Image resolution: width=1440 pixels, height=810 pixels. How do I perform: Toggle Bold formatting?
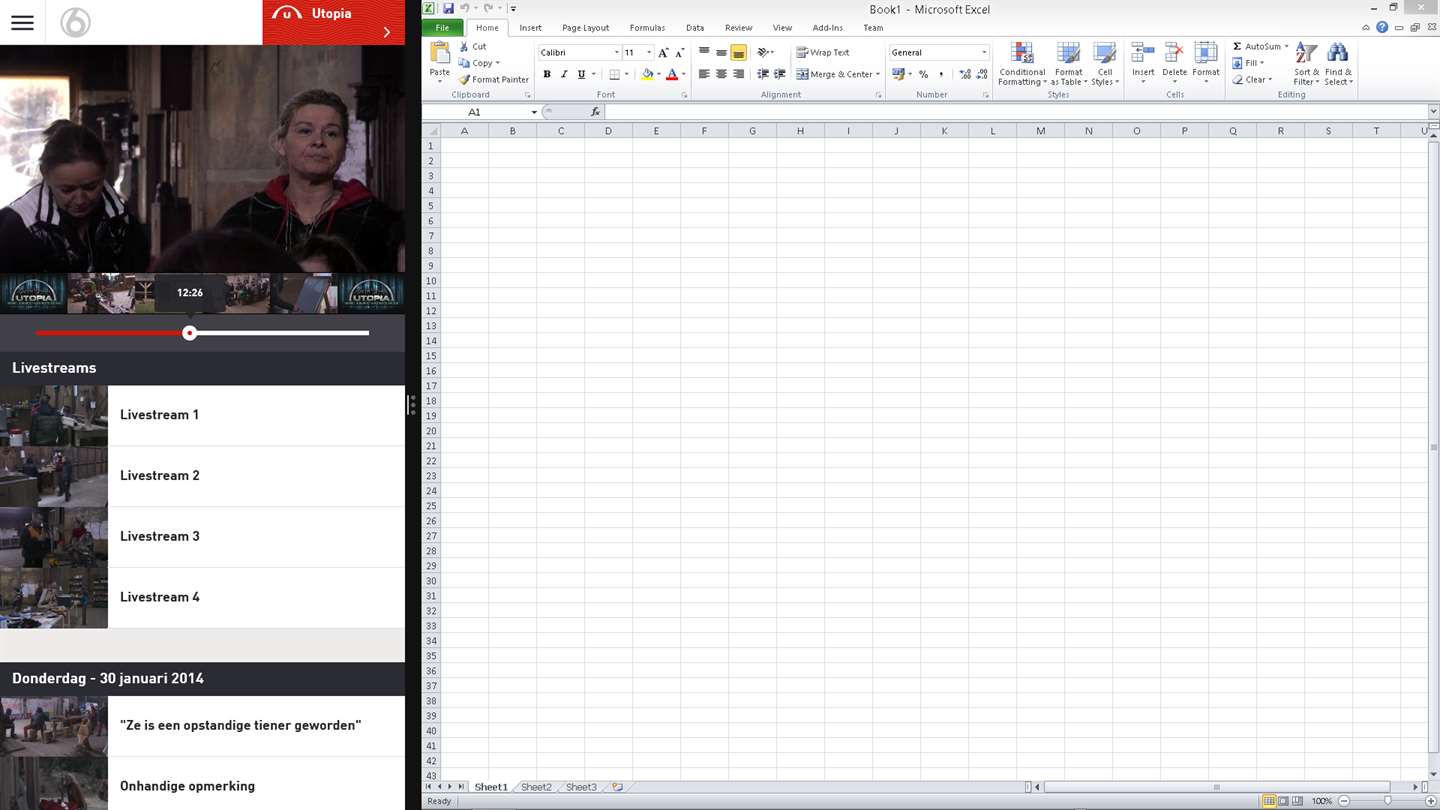tap(547, 74)
